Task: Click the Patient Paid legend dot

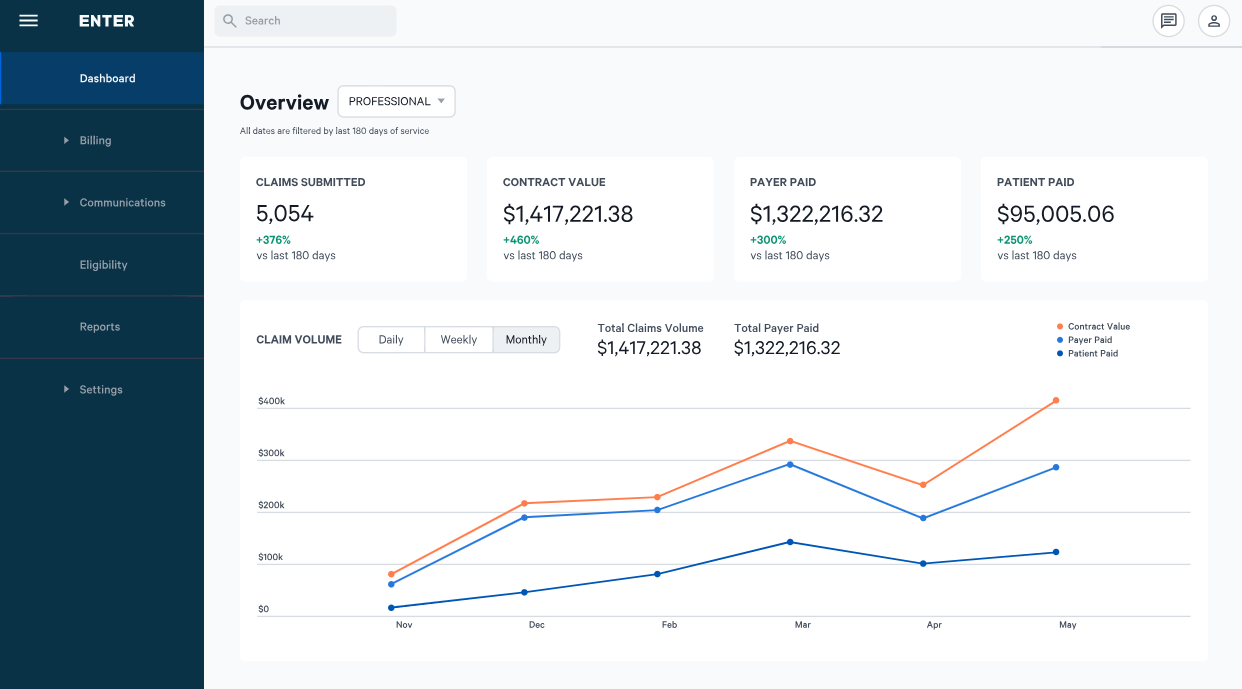Action: click(1060, 353)
